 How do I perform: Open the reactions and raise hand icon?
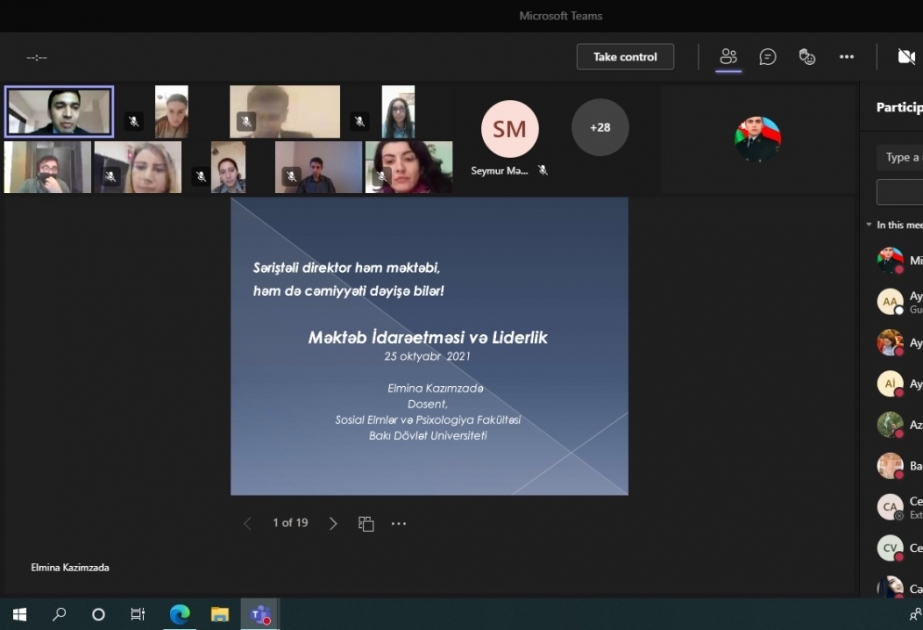click(807, 57)
